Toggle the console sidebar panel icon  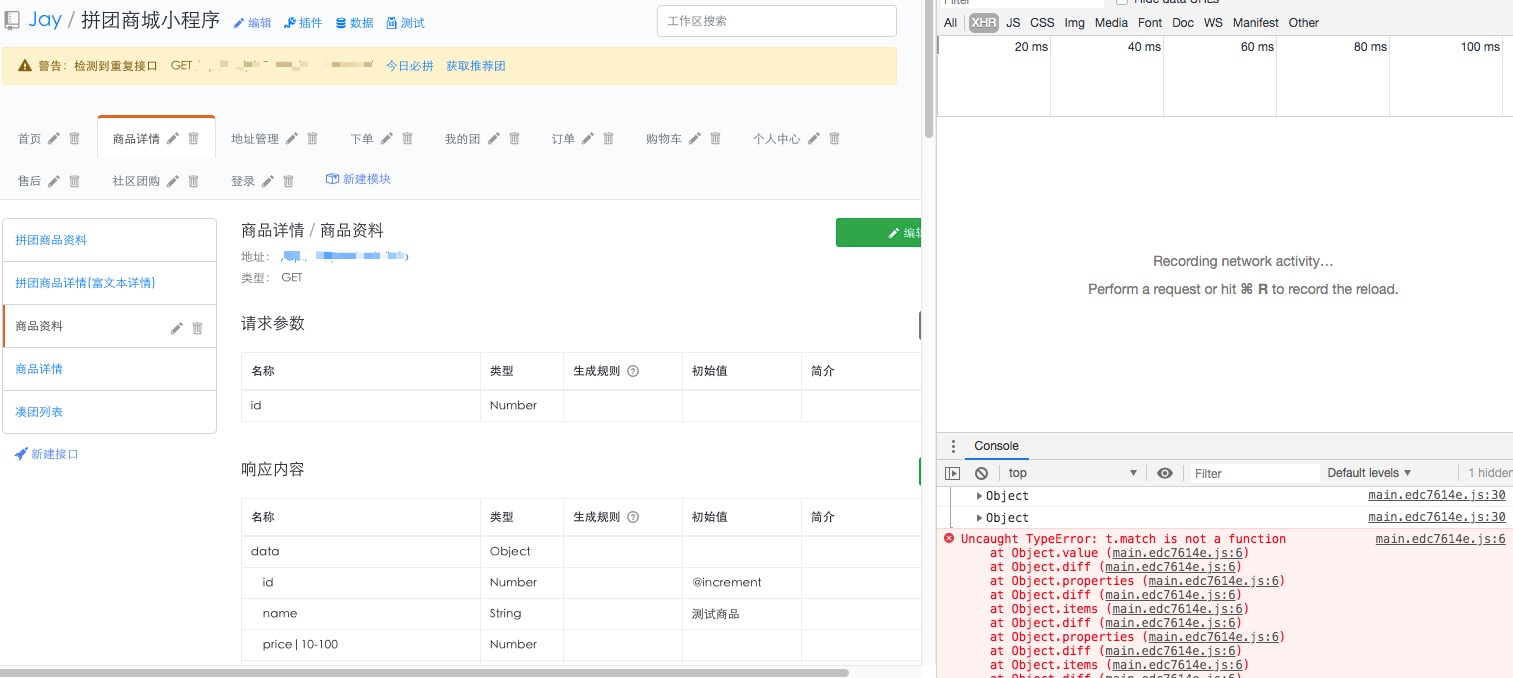(952, 473)
